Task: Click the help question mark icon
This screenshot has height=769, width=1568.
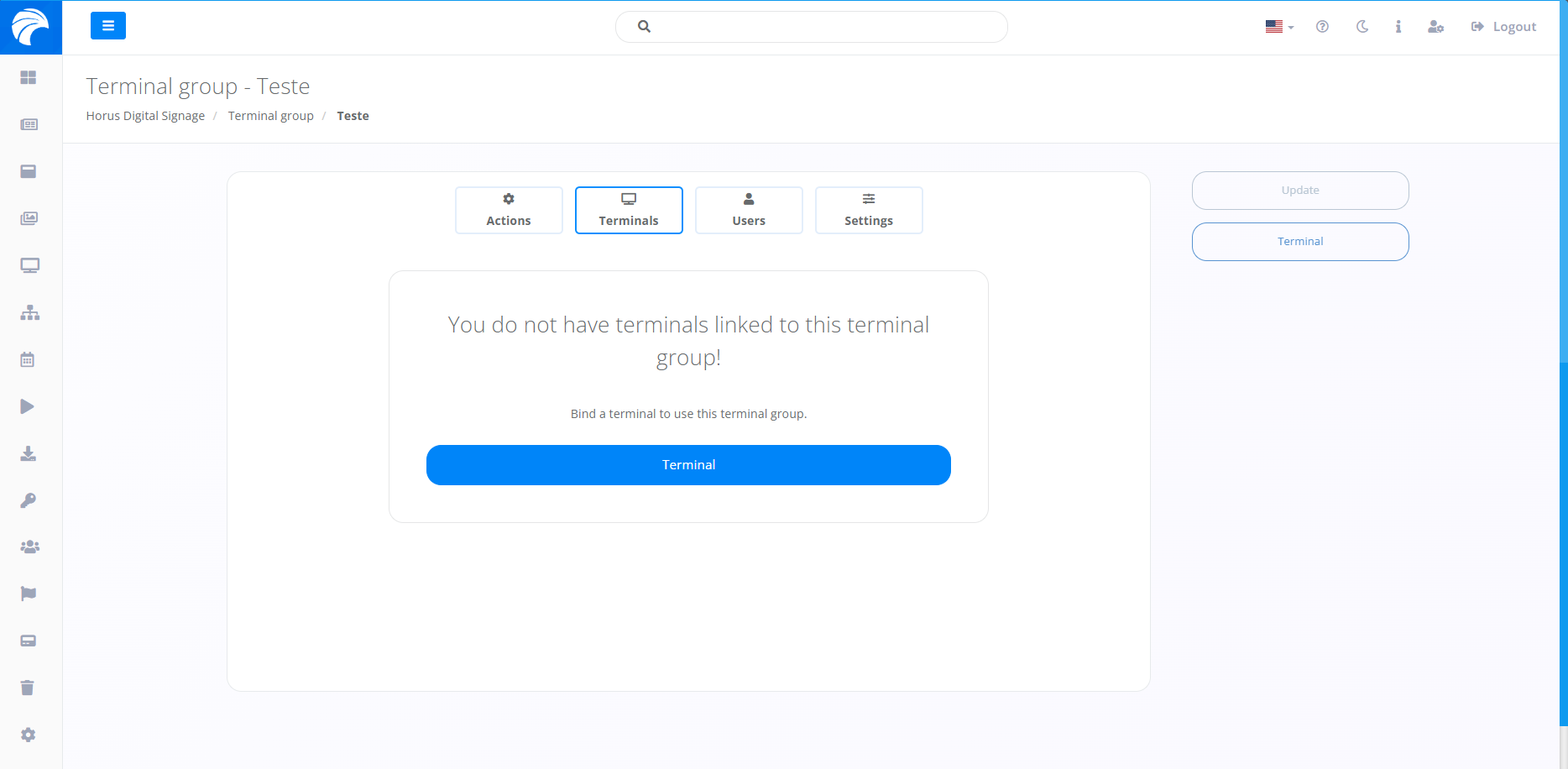Action: 1322,26
